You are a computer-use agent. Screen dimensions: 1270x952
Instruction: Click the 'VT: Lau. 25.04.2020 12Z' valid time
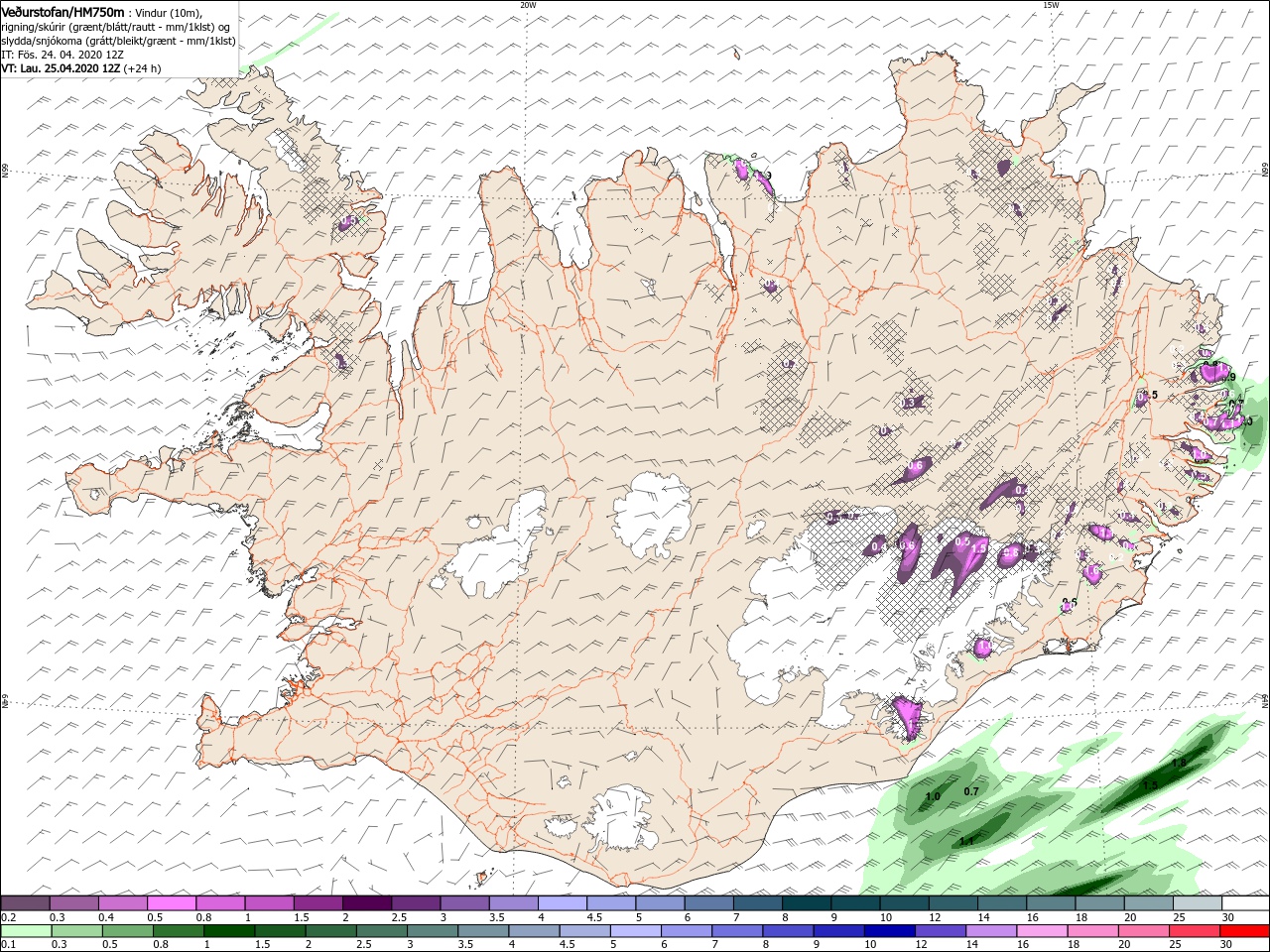(62, 68)
